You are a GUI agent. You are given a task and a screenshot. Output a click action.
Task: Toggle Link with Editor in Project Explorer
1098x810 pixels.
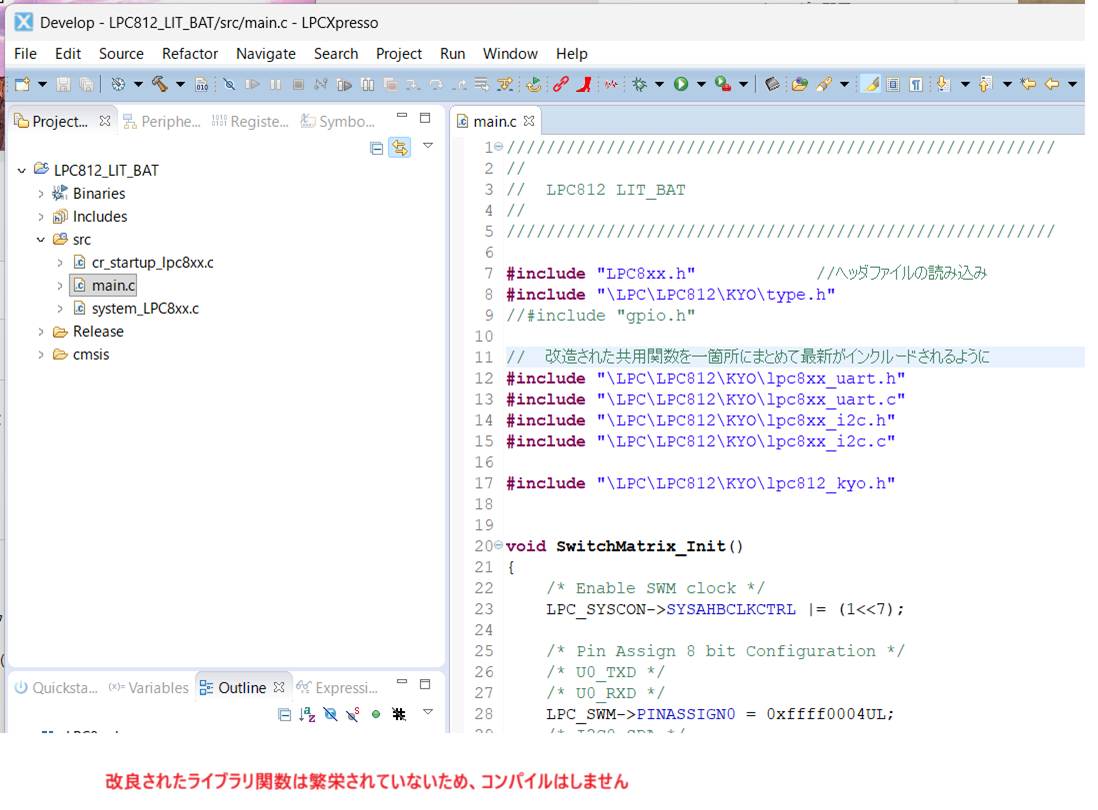click(x=400, y=148)
